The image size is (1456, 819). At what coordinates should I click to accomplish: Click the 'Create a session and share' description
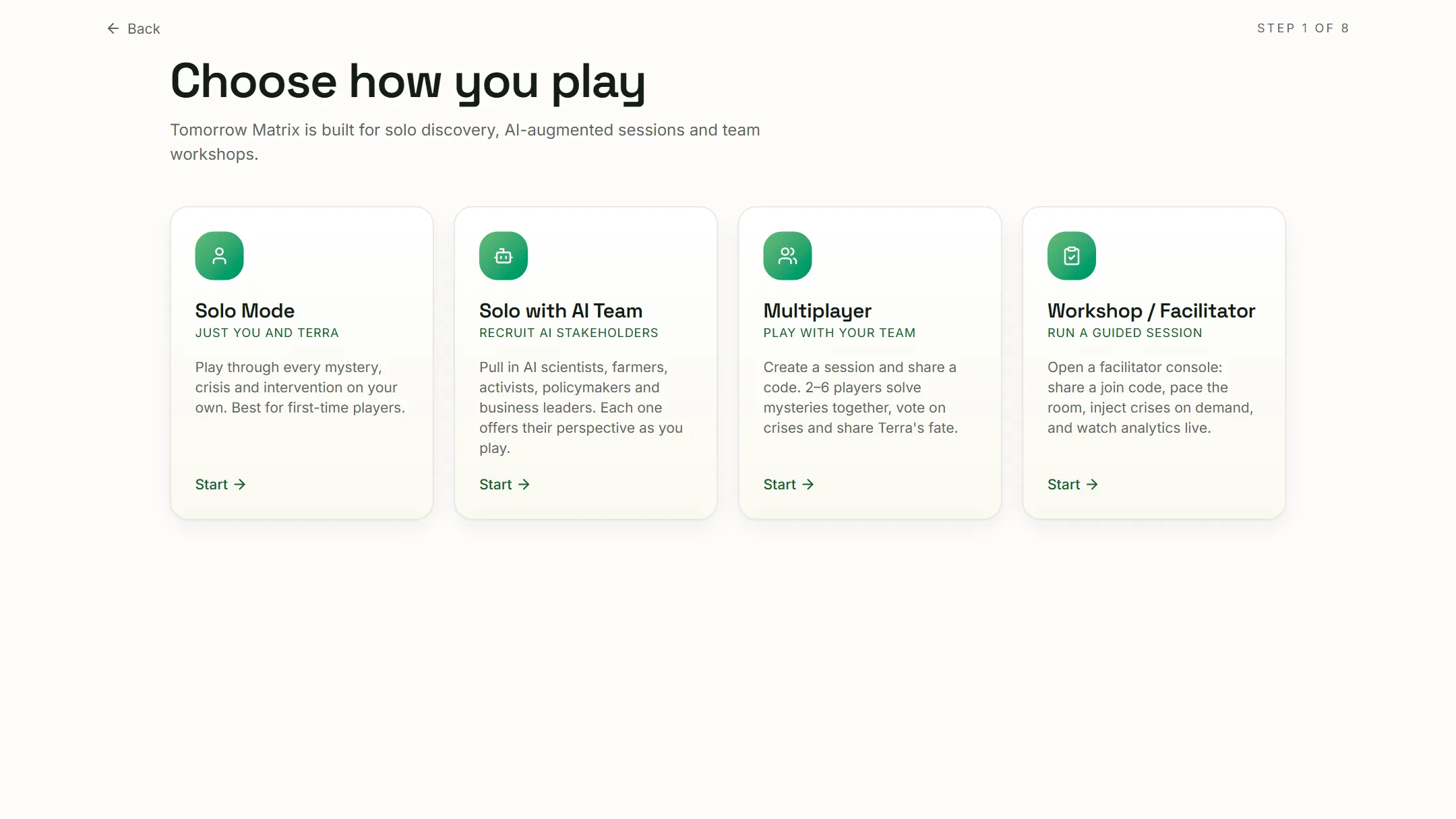coord(860,398)
